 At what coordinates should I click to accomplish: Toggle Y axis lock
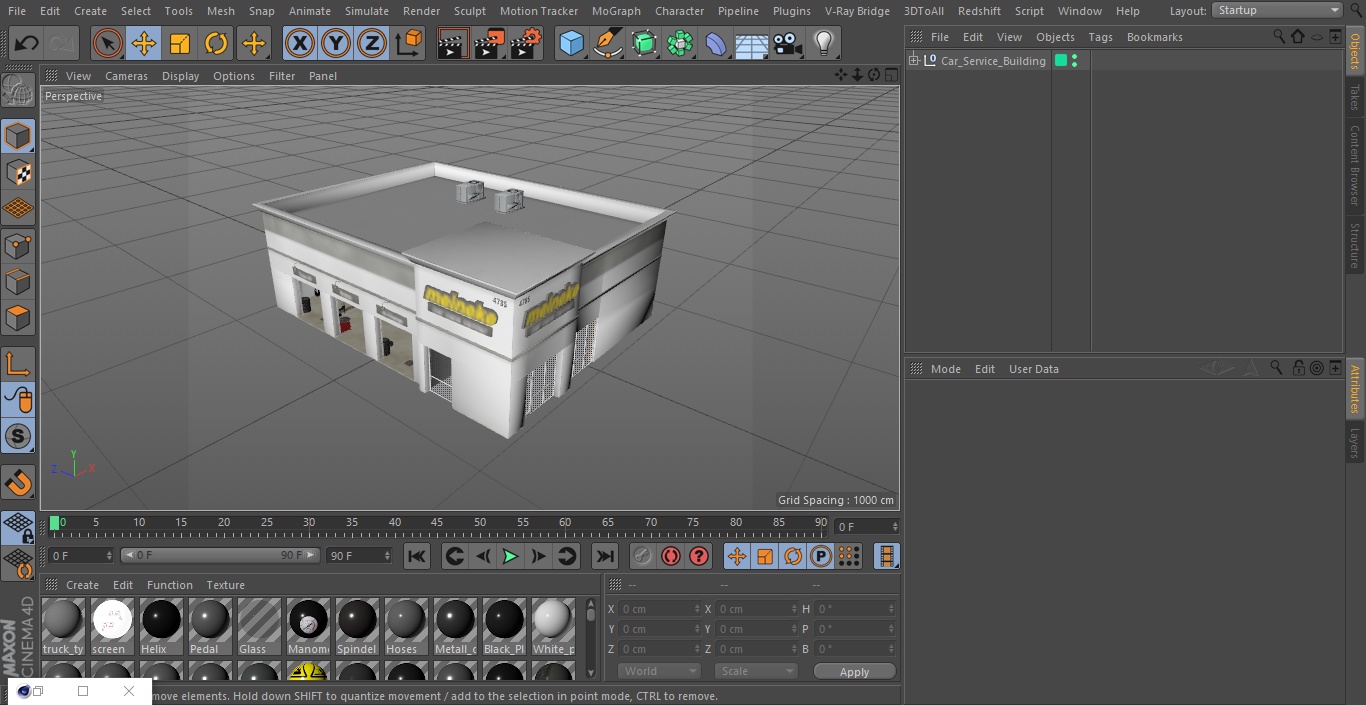[x=336, y=44]
